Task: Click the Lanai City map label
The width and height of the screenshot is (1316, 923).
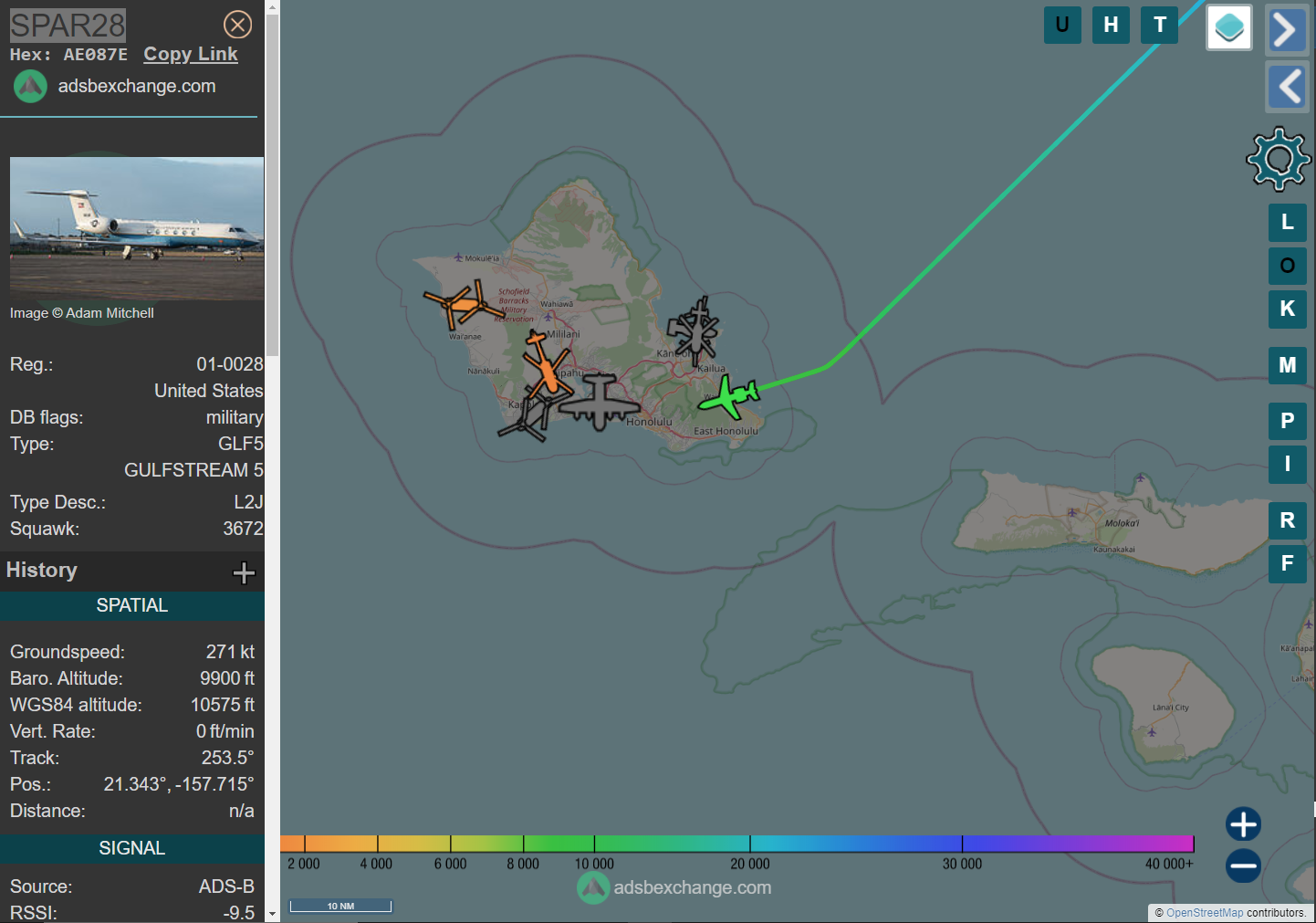Action: [1170, 708]
